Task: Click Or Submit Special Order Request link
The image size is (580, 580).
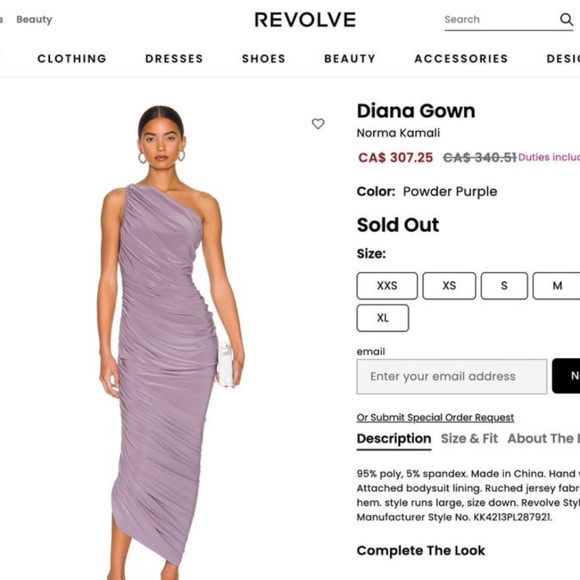Action: (x=435, y=418)
